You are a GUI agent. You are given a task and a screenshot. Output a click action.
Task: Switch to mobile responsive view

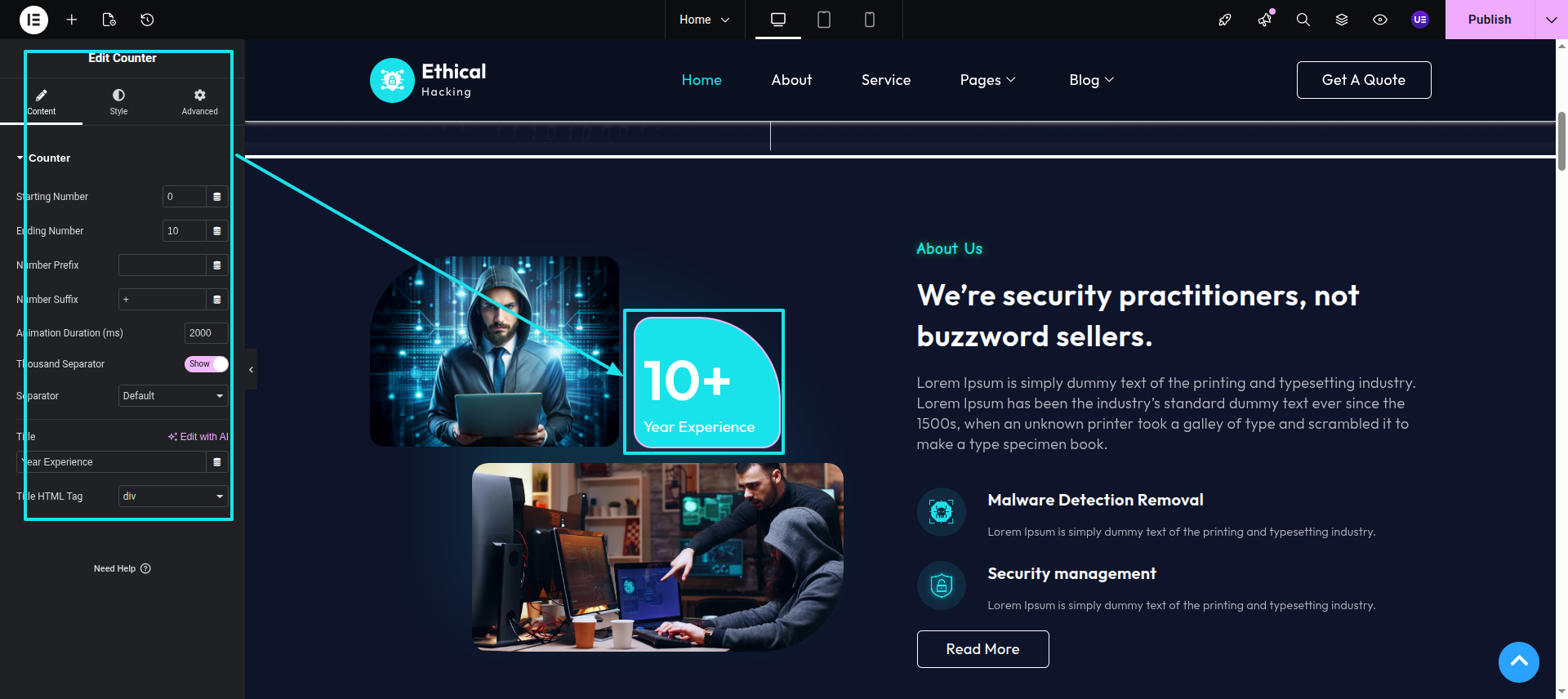pos(870,20)
